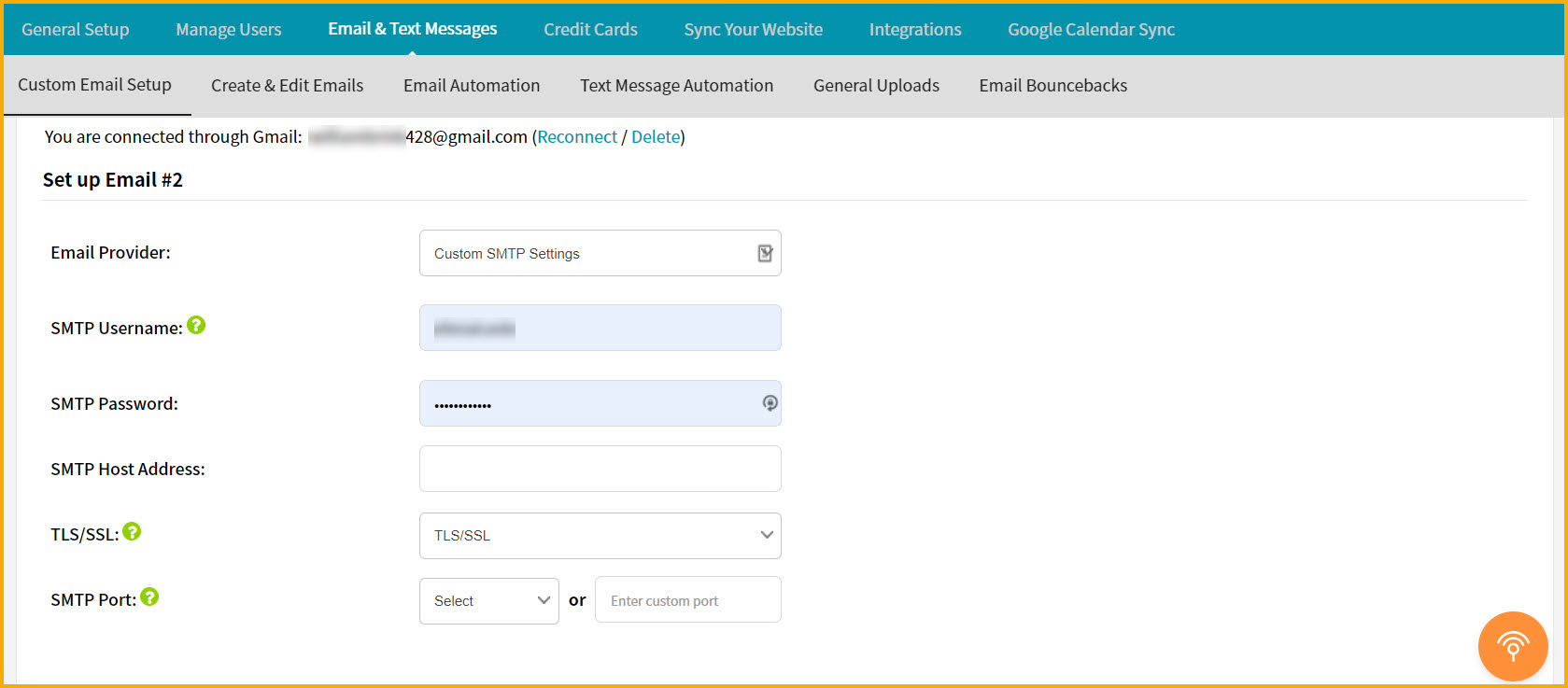Switch to Sync Your Website tab

tap(754, 30)
